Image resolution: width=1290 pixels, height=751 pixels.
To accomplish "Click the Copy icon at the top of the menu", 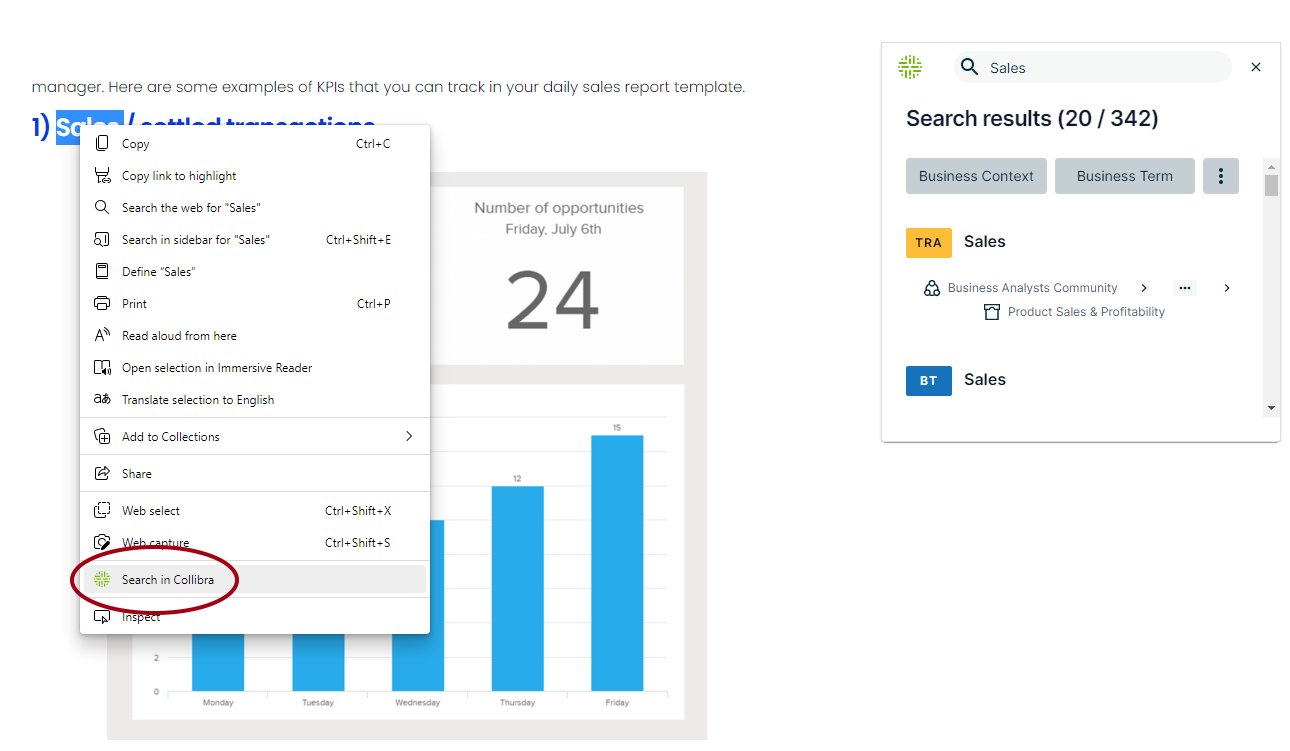I will (x=101, y=143).
